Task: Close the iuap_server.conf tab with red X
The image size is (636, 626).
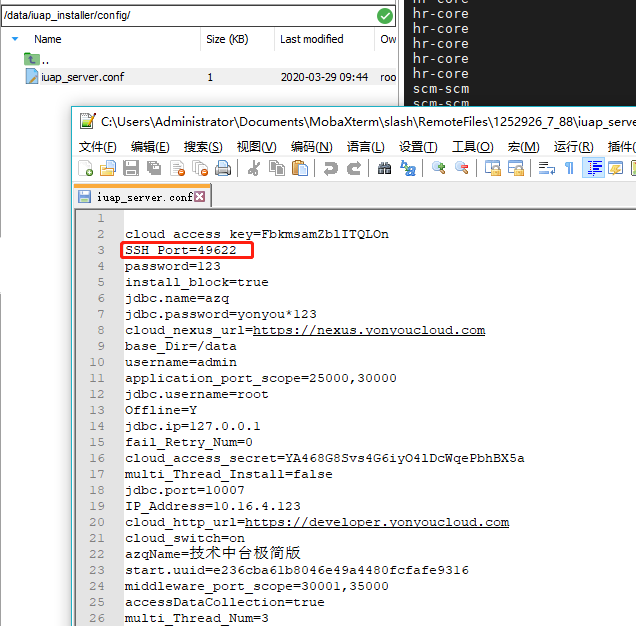Action: click(200, 197)
